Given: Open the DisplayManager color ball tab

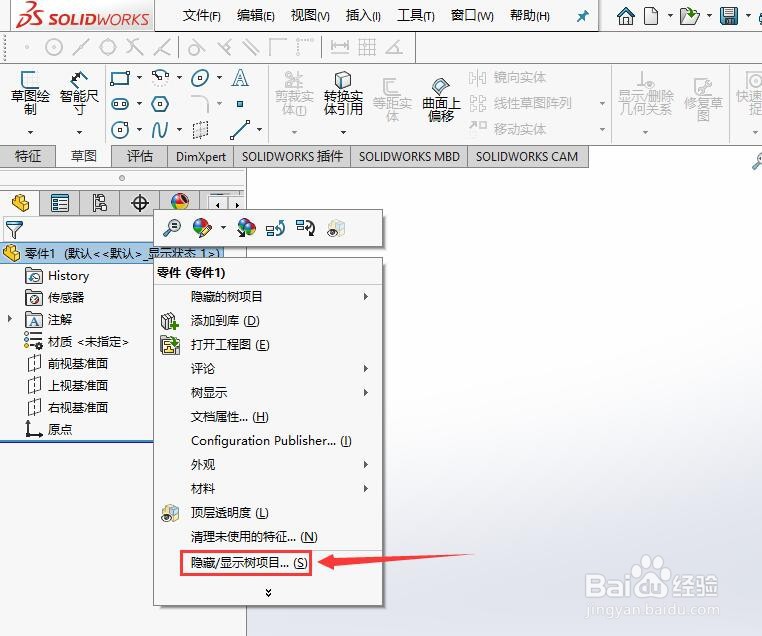Looking at the screenshot, I should [180, 201].
